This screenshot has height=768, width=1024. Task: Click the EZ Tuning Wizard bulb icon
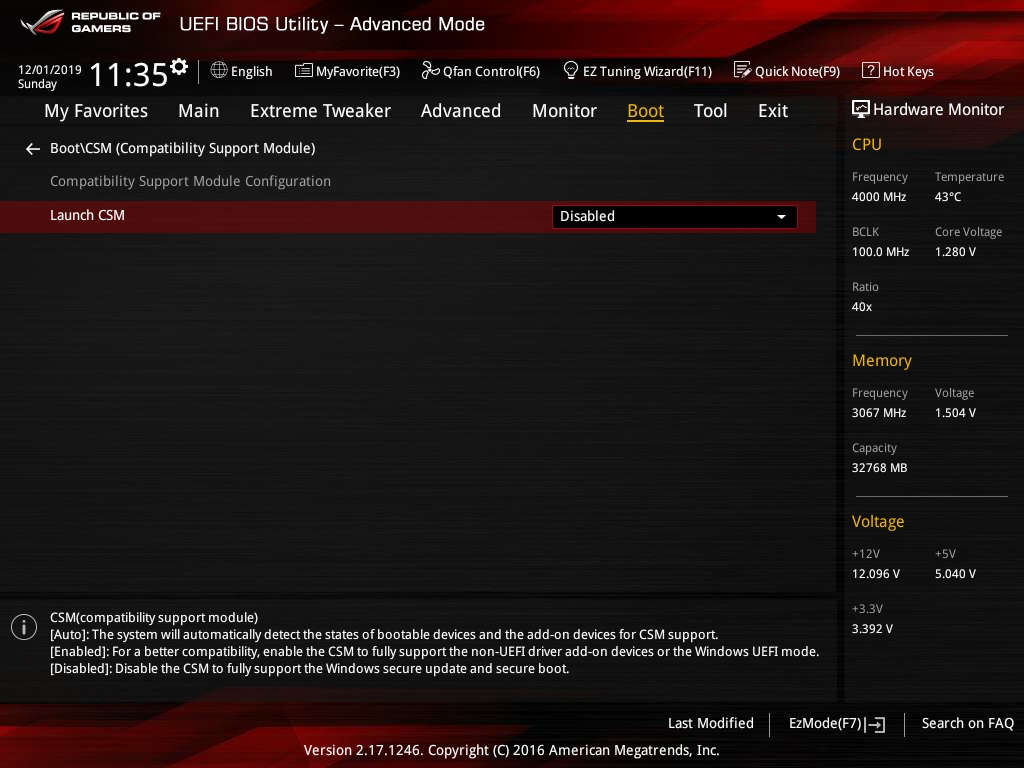[571, 70]
